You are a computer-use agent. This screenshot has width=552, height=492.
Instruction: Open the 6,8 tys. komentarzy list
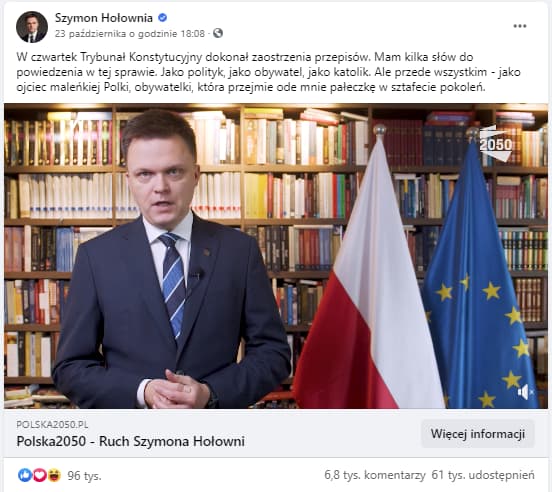pyautogui.click(x=375, y=475)
